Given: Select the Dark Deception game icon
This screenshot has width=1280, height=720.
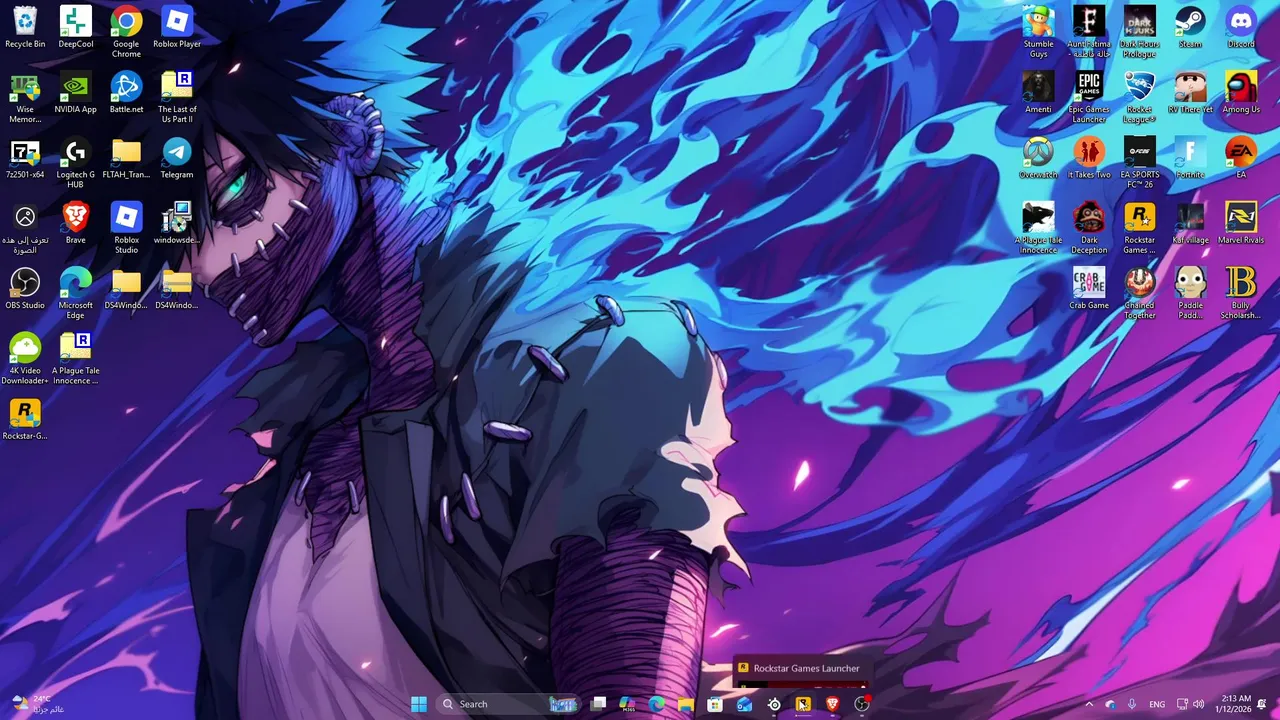Looking at the screenshot, I should pyautogui.click(x=1089, y=227).
